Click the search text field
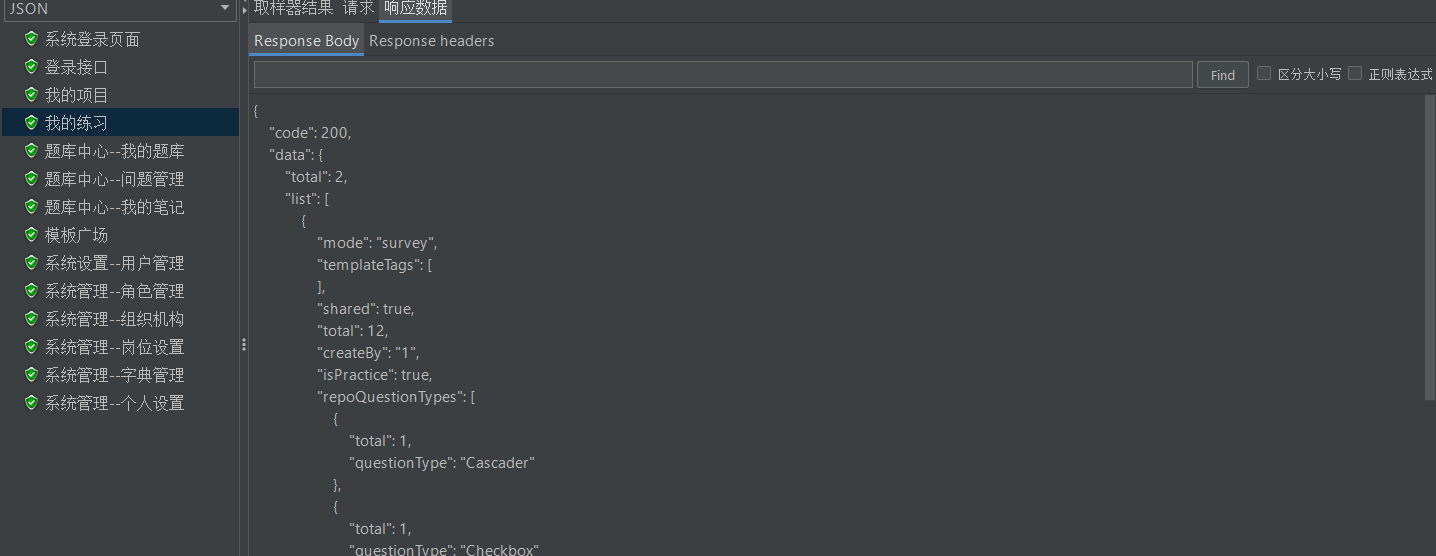Screen dimensions: 1436x556 723,75
